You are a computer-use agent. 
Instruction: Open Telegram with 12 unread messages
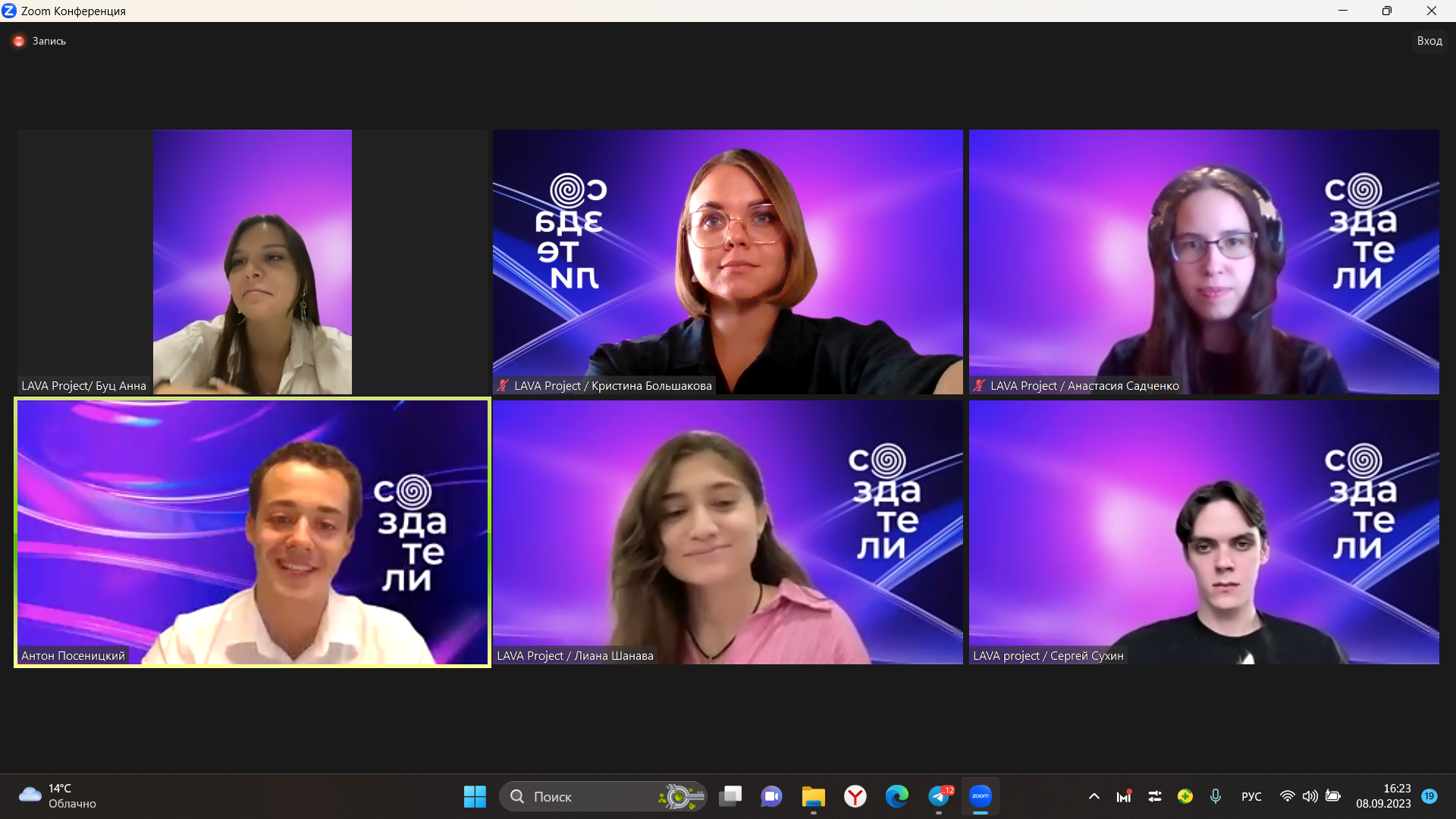pyautogui.click(x=939, y=796)
